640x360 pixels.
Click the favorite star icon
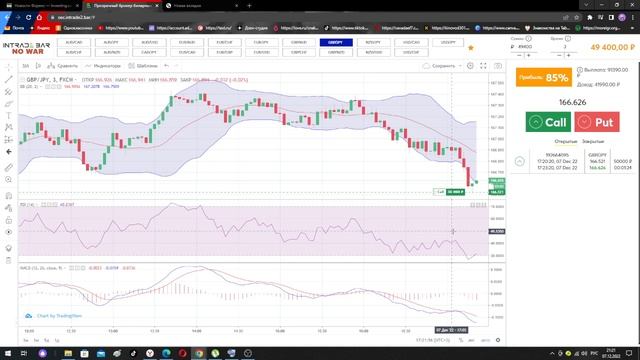[471, 48]
